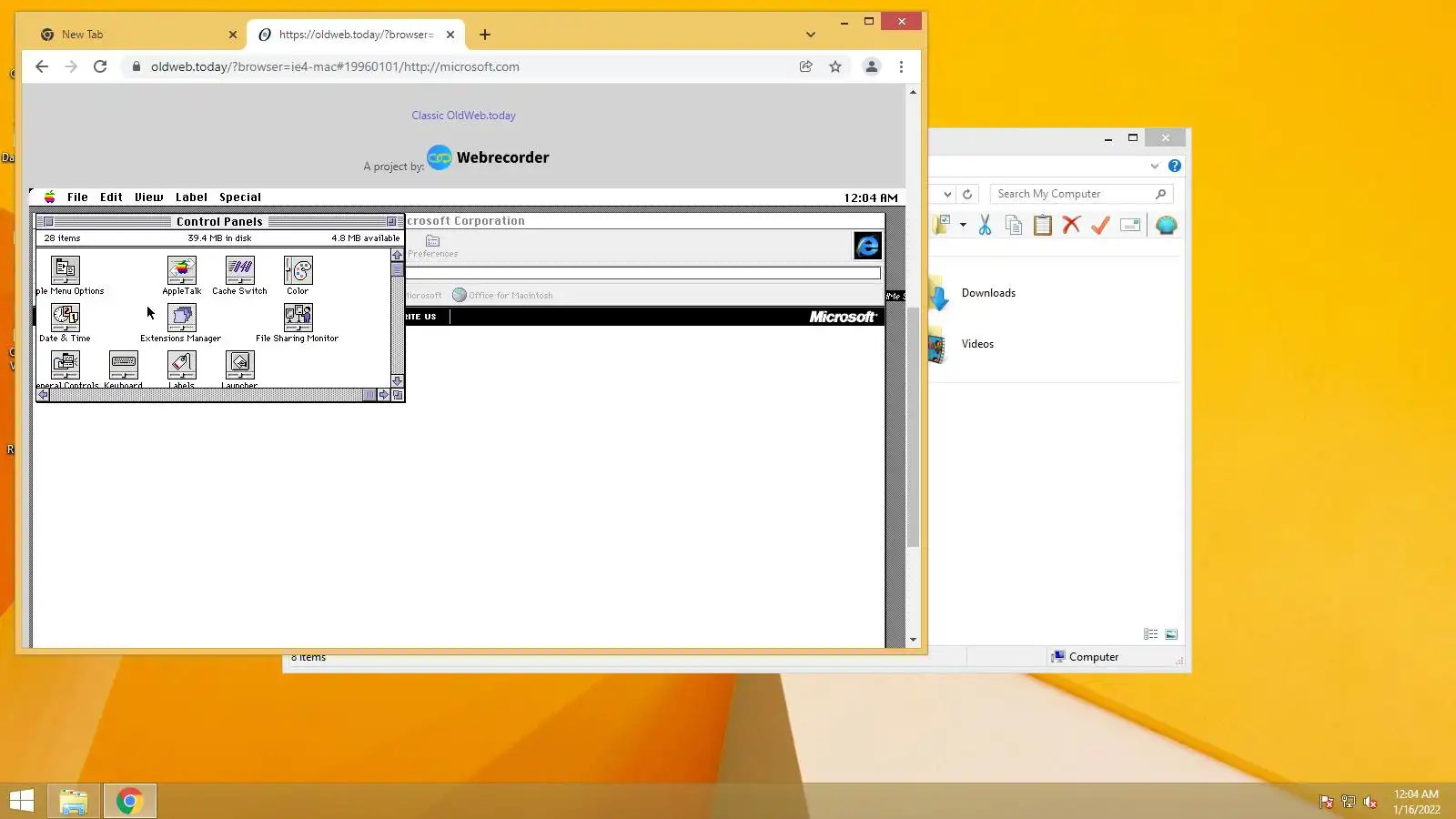Click the Copy icon in Explorer toolbar

click(x=1014, y=225)
